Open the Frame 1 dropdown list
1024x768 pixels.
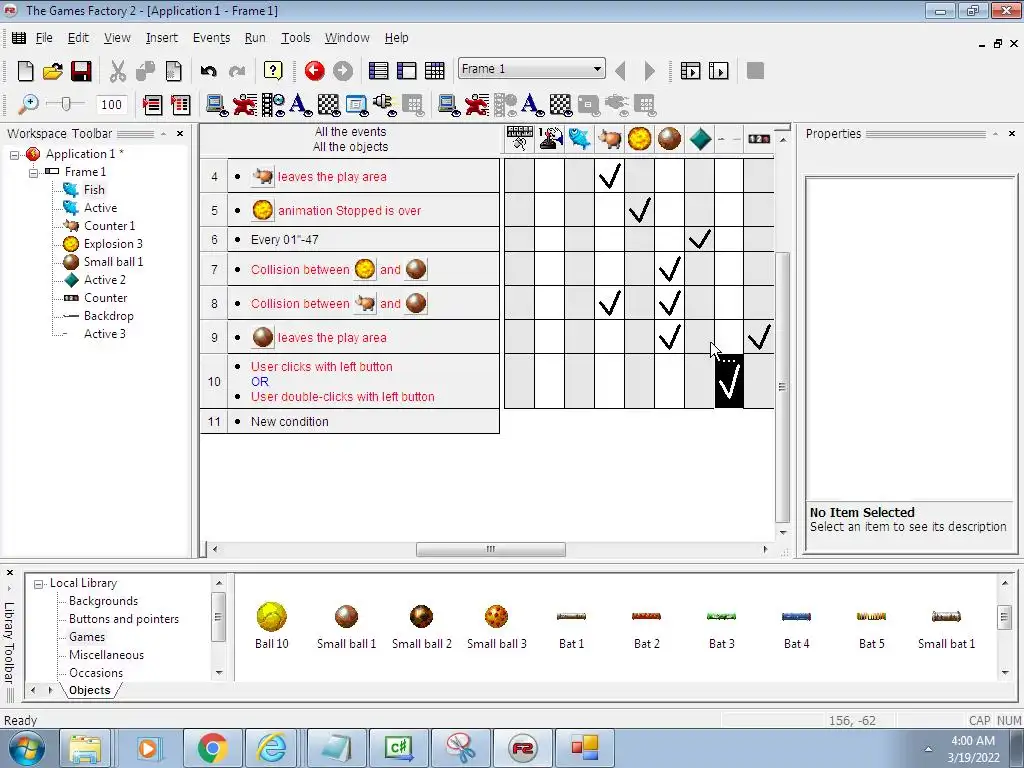pos(597,69)
